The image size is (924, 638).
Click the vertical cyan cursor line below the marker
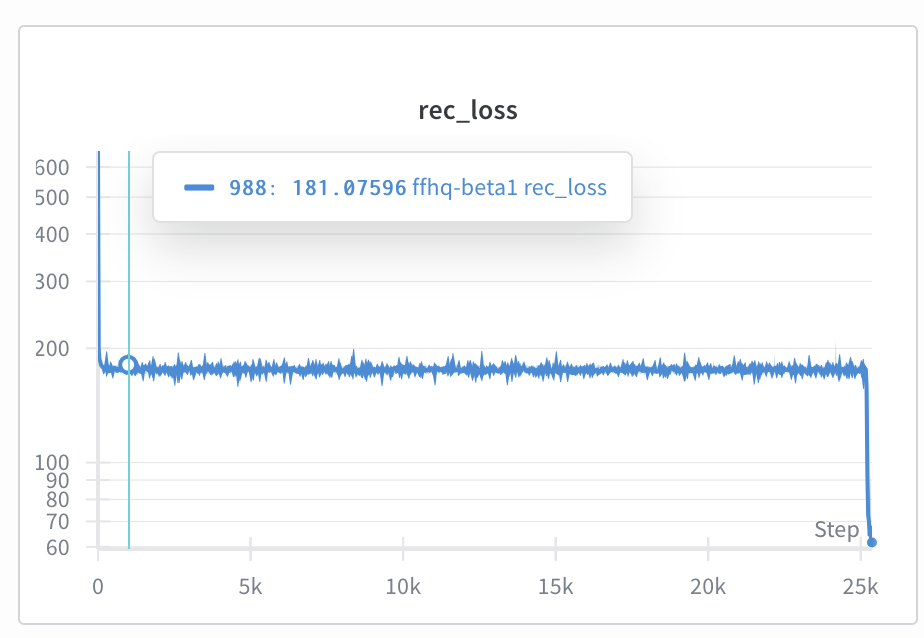tap(129, 460)
